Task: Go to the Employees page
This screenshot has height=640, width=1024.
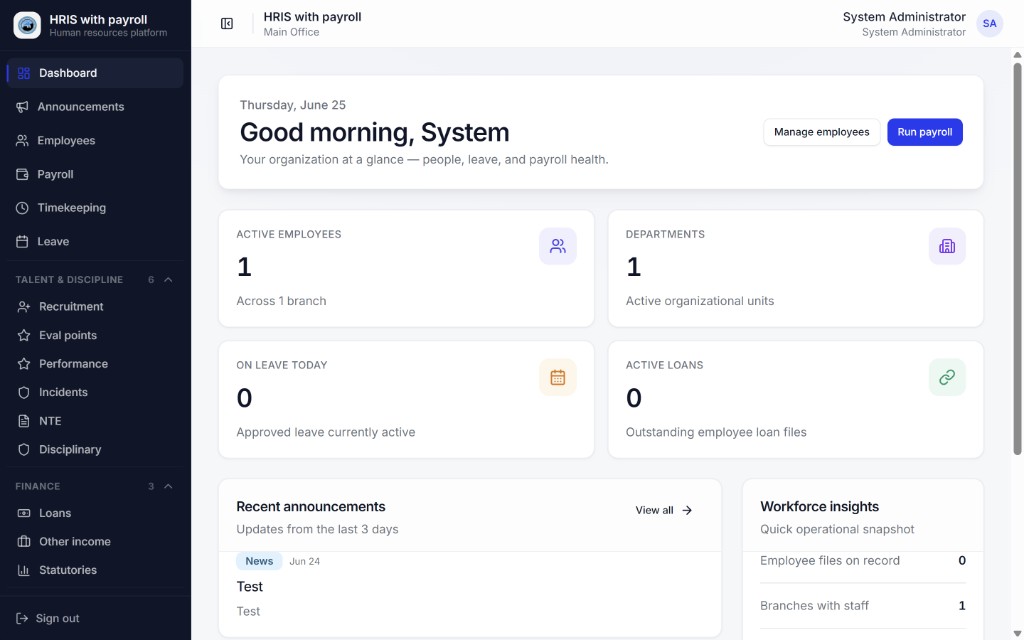Action: [95, 140]
